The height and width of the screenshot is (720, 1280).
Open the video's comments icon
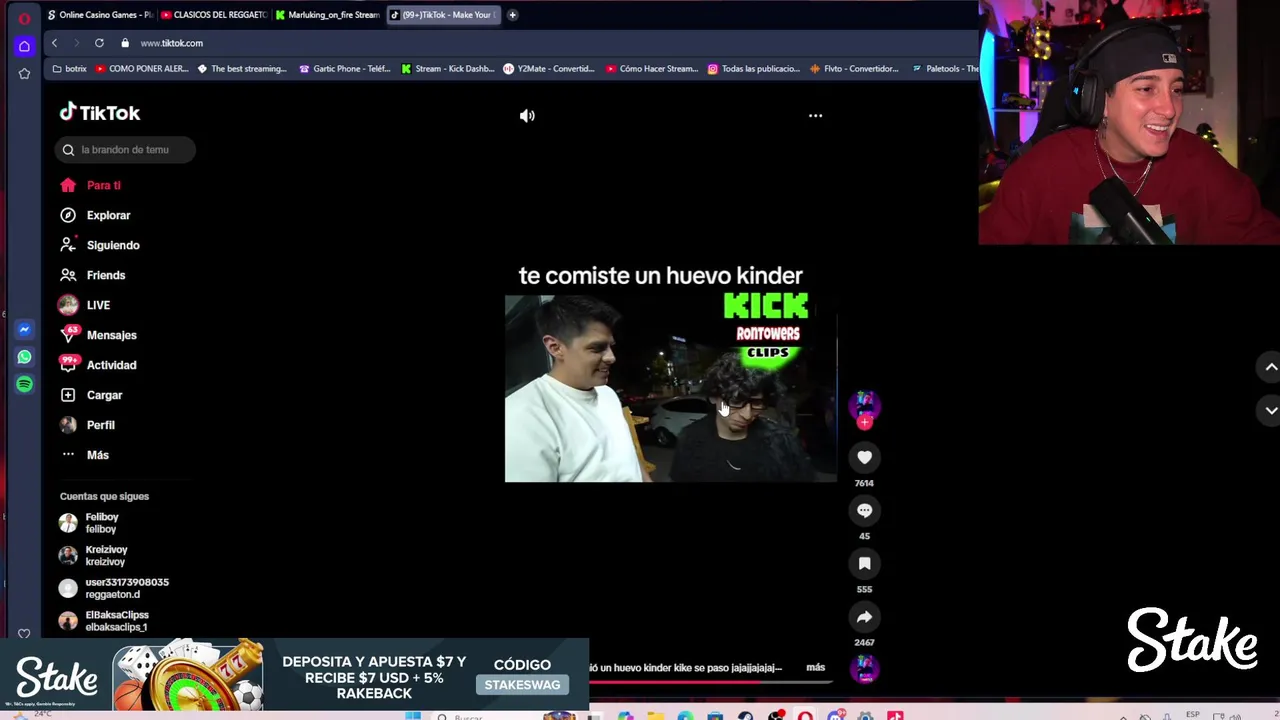click(x=864, y=510)
